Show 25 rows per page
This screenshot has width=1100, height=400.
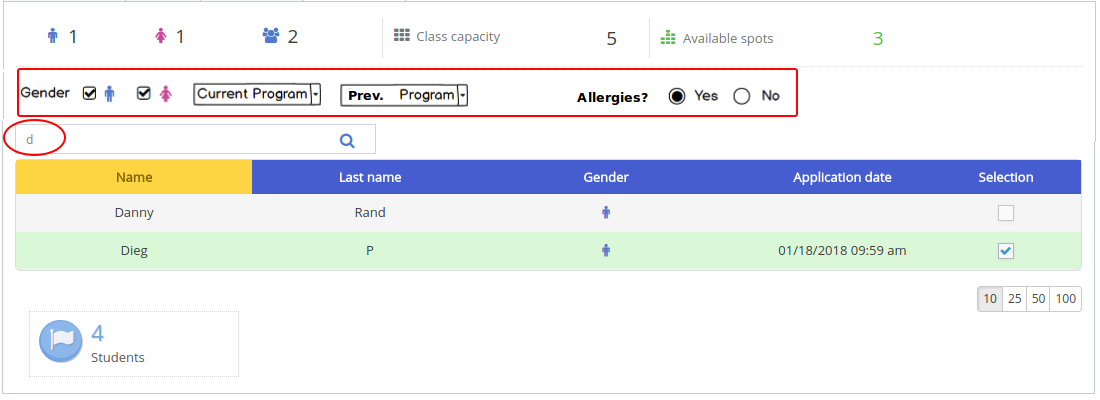[x=1014, y=298]
